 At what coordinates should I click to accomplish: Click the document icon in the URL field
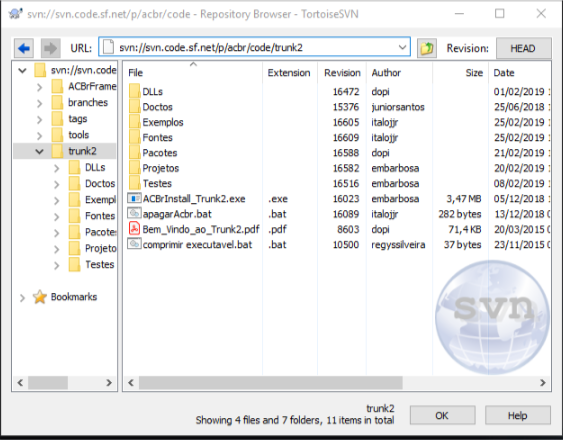108,47
